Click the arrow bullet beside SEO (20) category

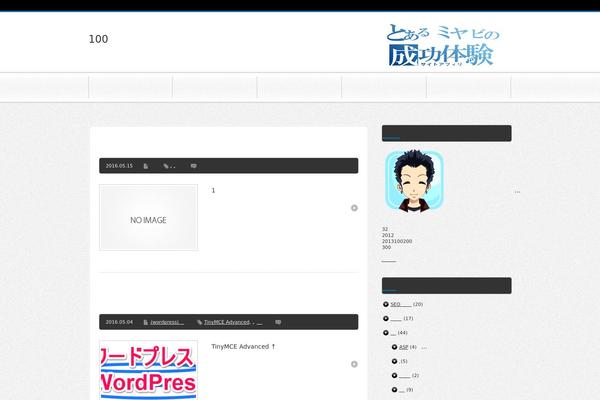[386, 304]
